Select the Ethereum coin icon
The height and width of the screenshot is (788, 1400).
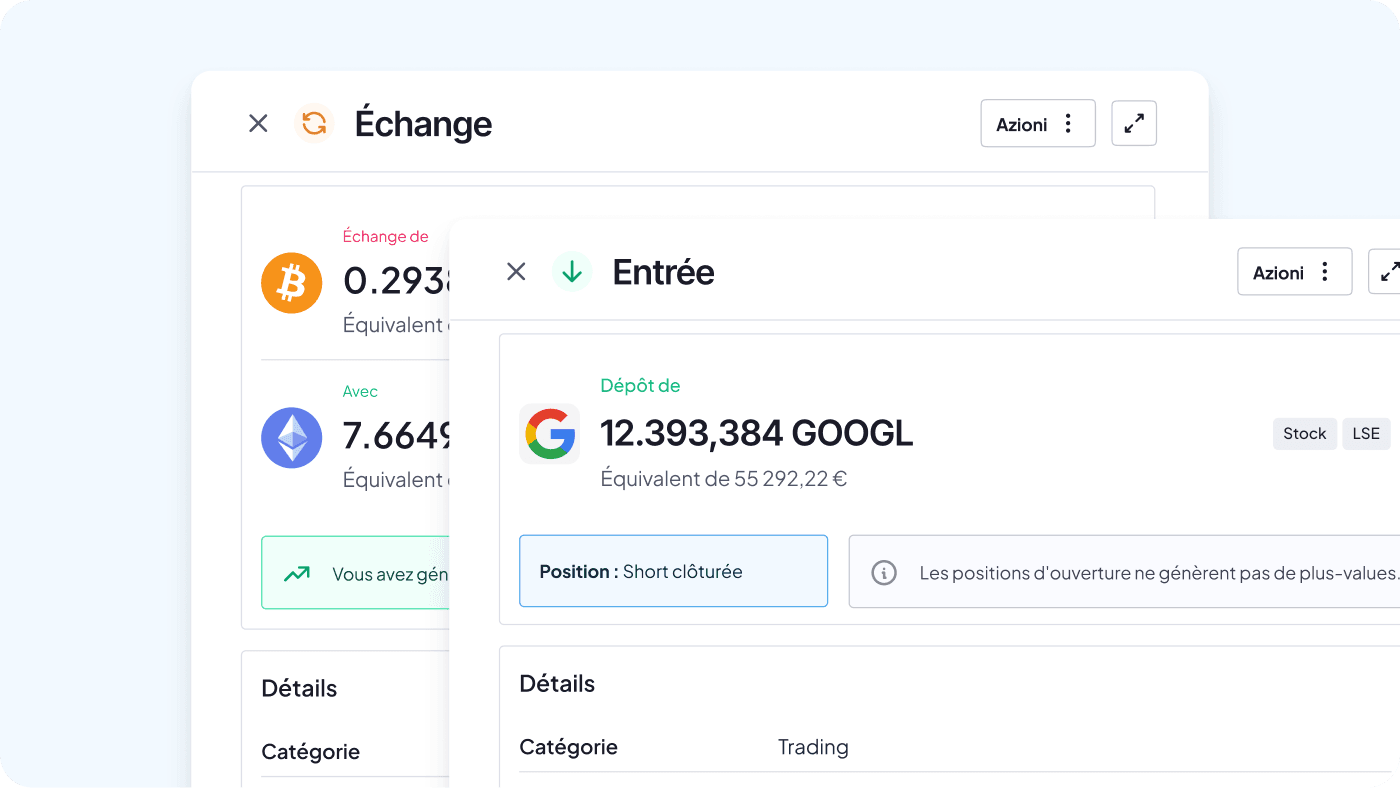pyautogui.click(x=291, y=437)
